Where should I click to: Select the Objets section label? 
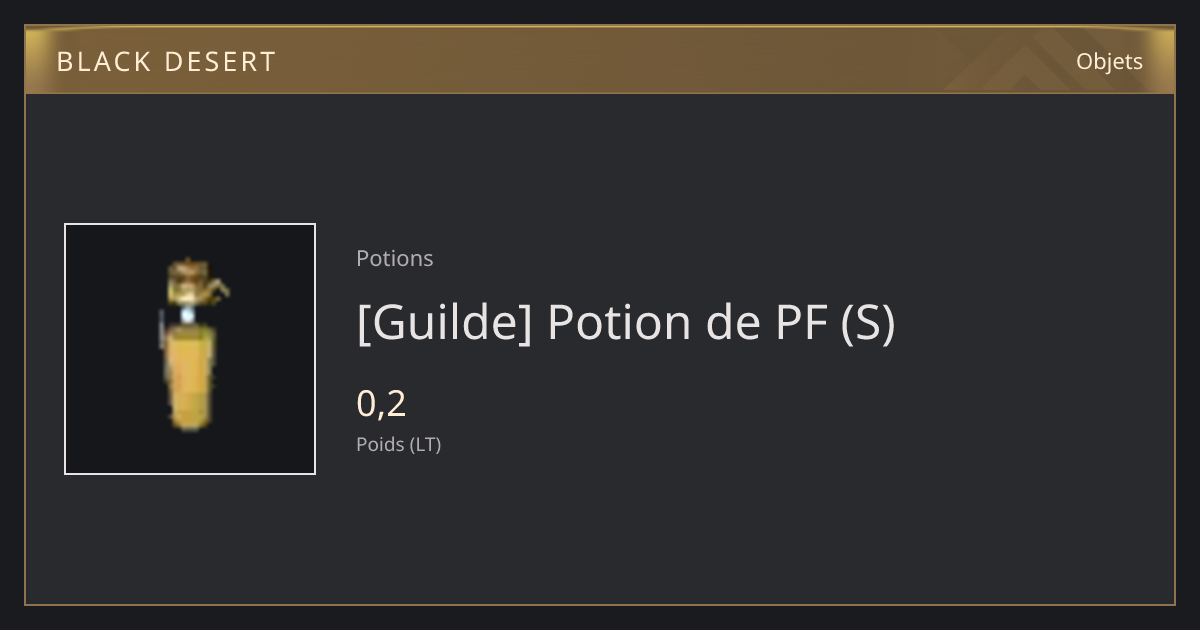tap(1109, 62)
